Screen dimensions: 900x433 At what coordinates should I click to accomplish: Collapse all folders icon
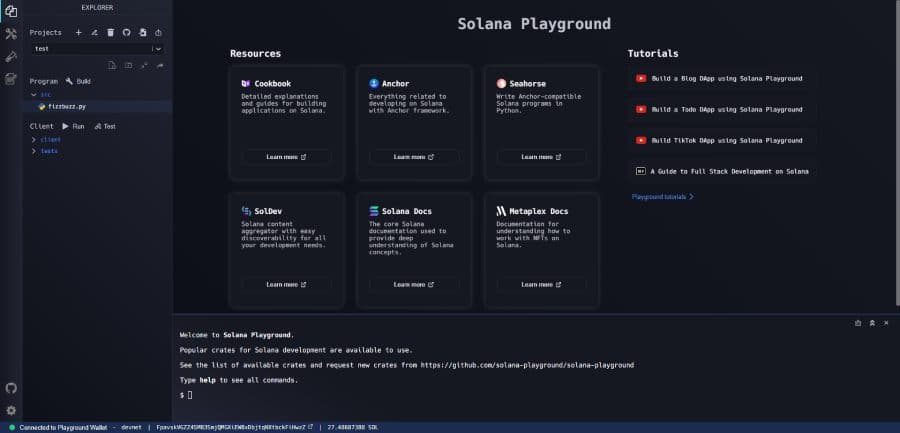[x=144, y=65]
